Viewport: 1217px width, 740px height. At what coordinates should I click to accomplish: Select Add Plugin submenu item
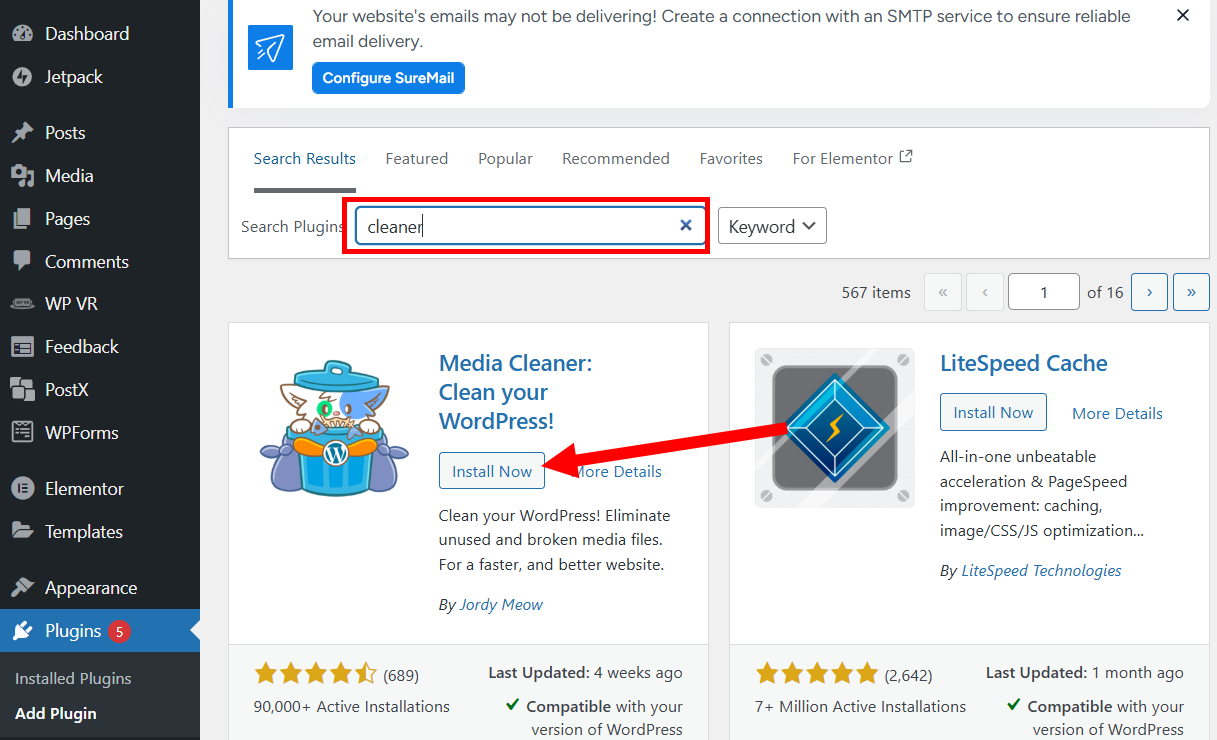56,713
